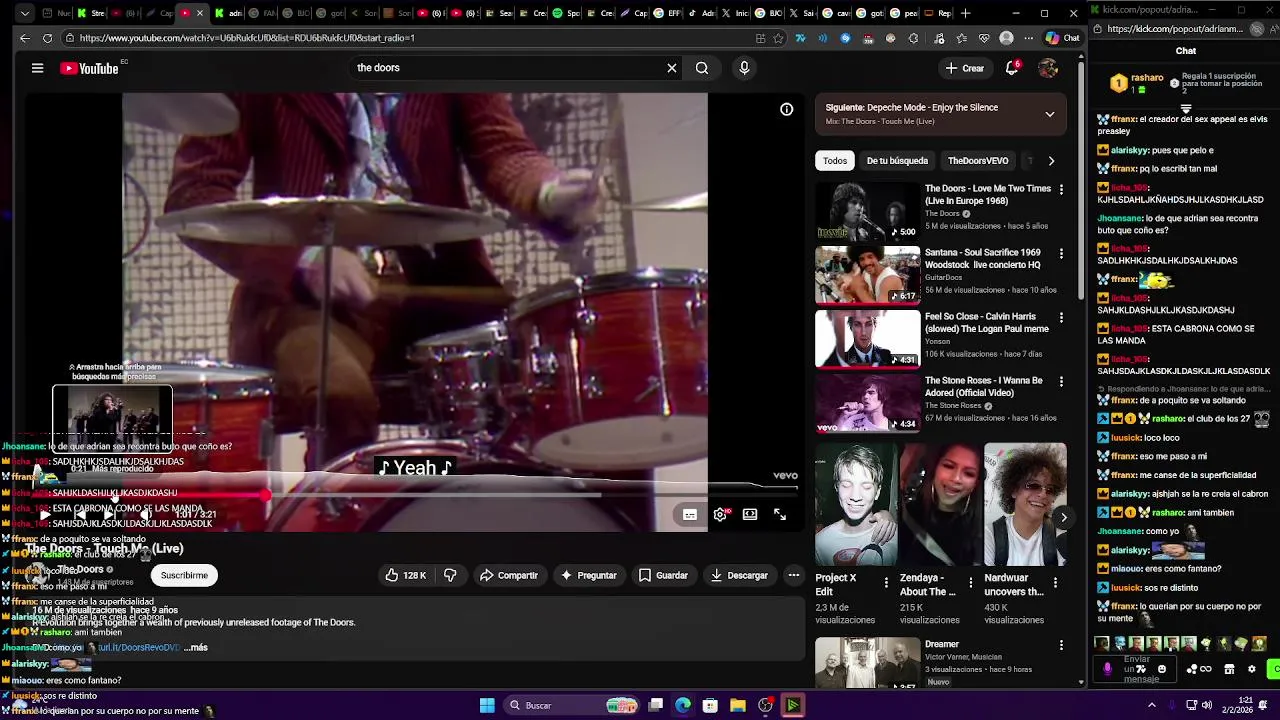Show hidden system tray icons

tap(1151, 705)
